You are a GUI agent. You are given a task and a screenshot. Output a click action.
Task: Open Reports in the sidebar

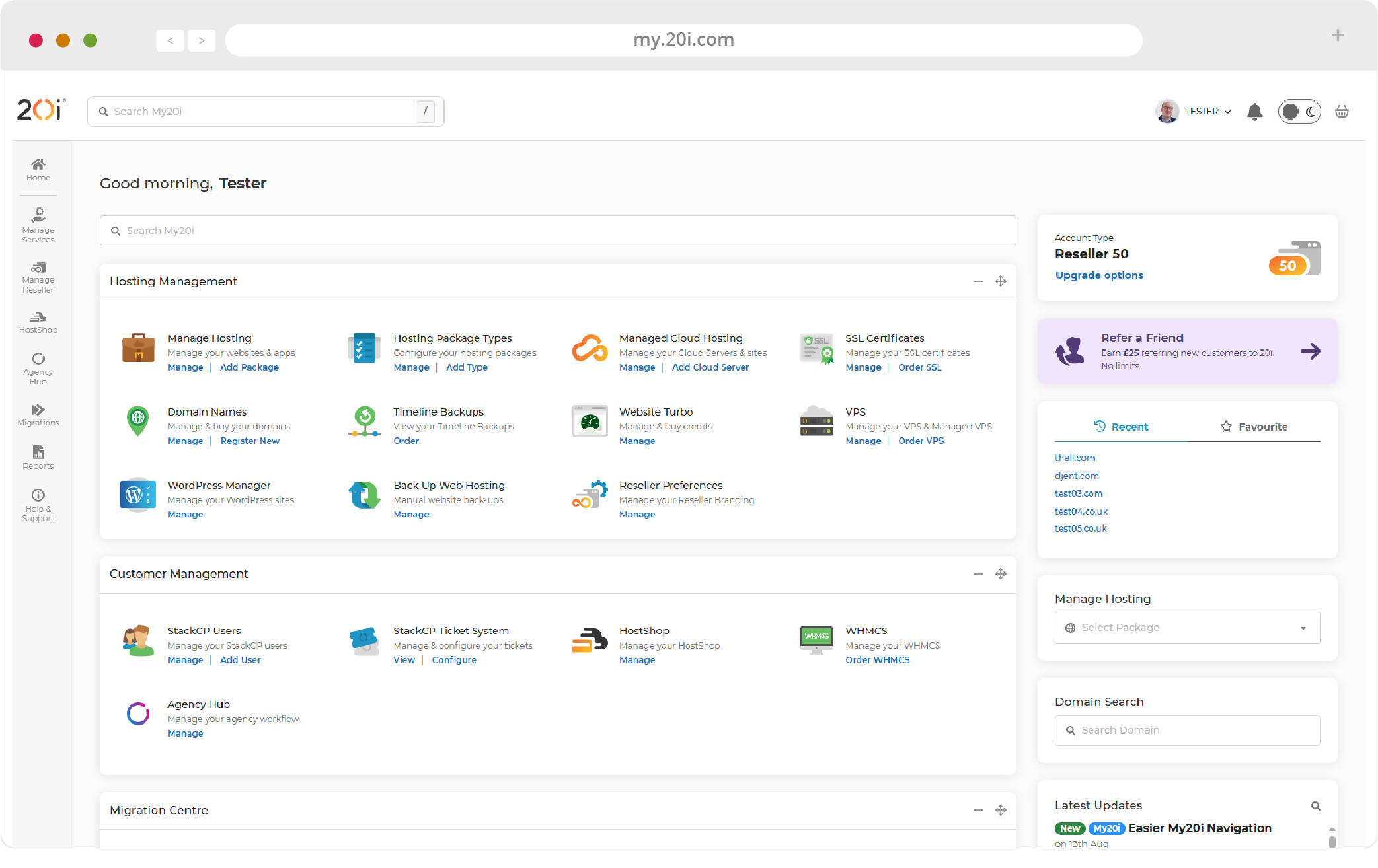pyautogui.click(x=38, y=457)
